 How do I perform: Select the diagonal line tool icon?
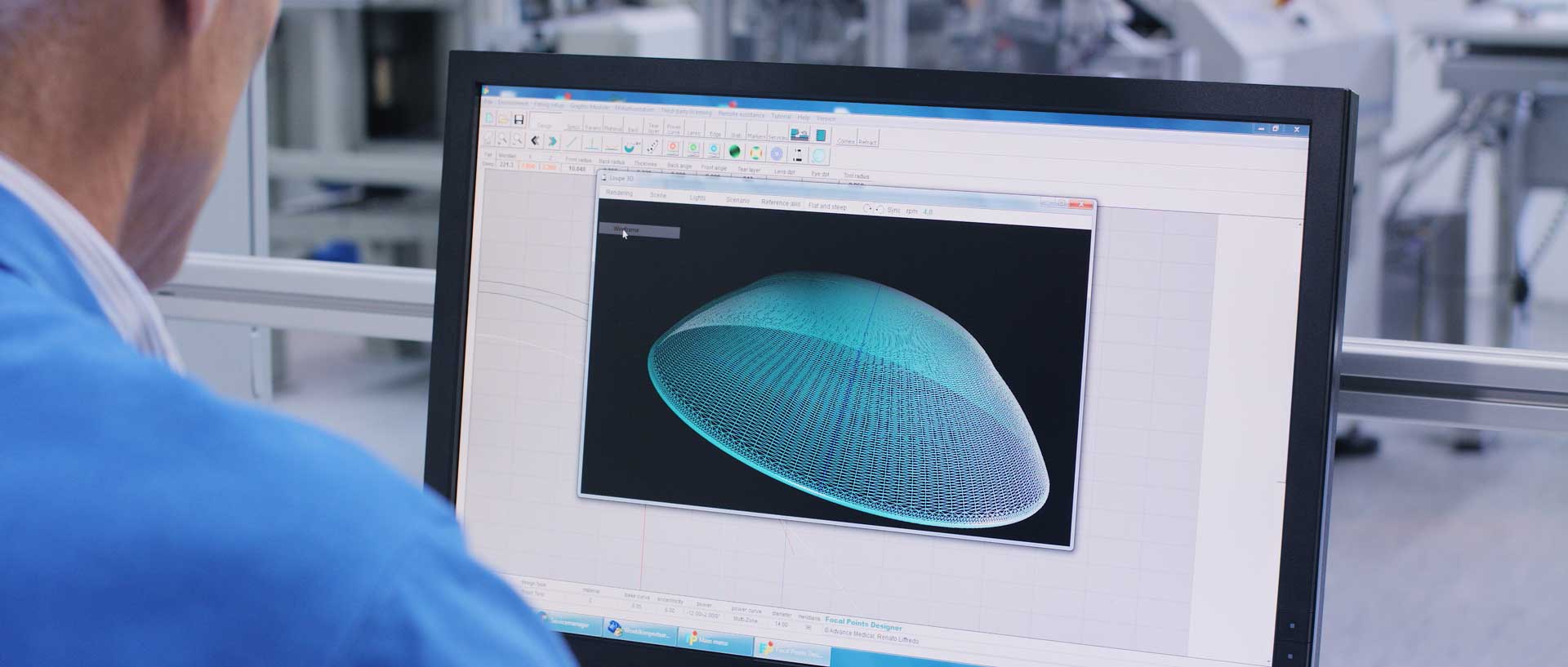tap(572, 142)
